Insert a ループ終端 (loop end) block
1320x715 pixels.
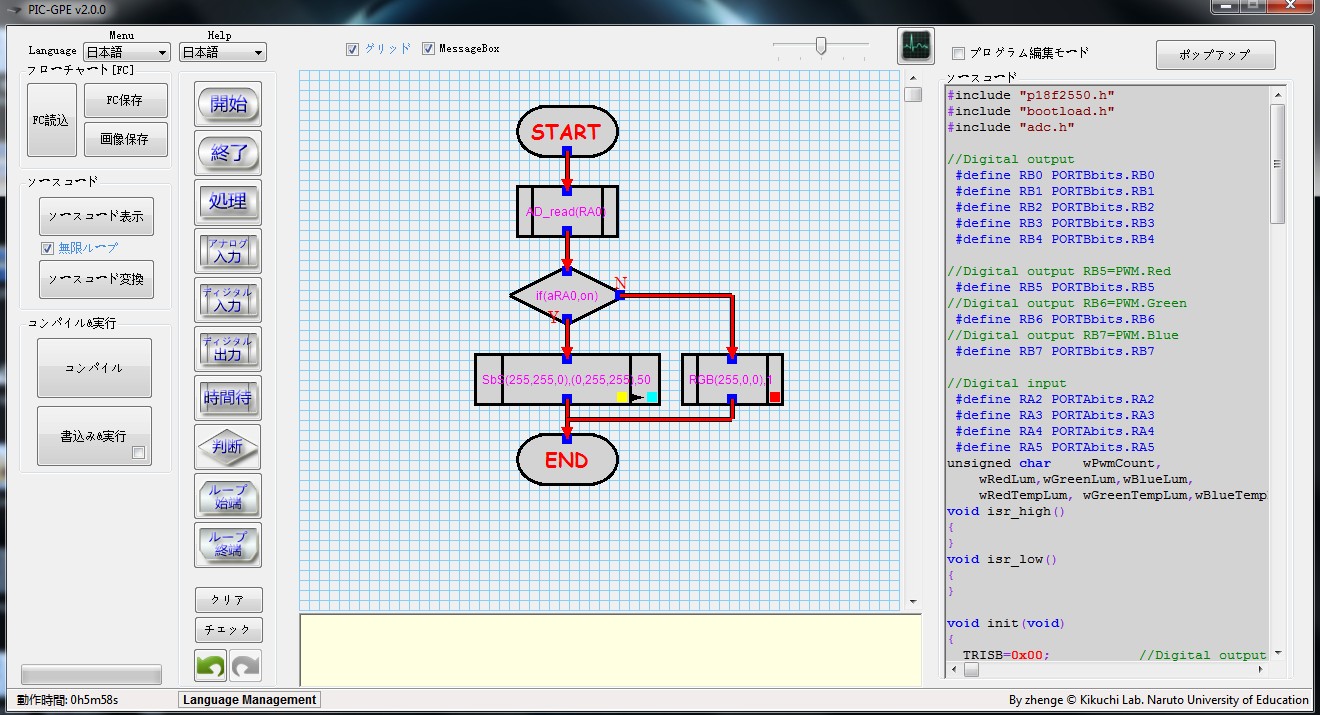(228, 545)
